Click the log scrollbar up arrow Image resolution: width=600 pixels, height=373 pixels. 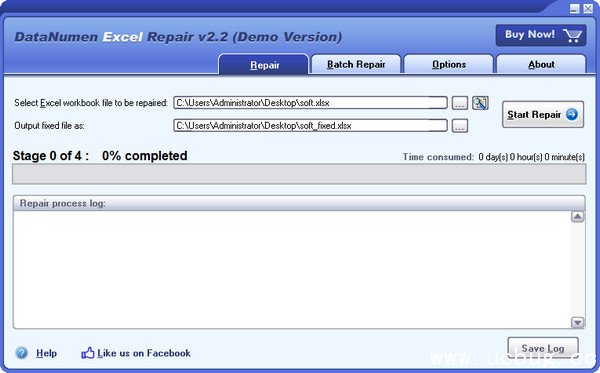577,217
